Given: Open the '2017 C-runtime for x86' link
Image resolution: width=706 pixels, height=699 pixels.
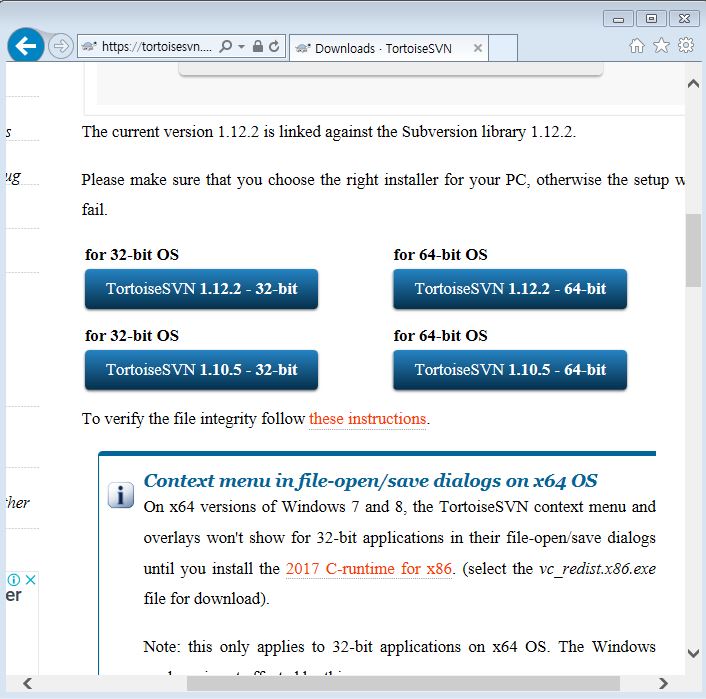Looking at the screenshot, I should (369, 569).
